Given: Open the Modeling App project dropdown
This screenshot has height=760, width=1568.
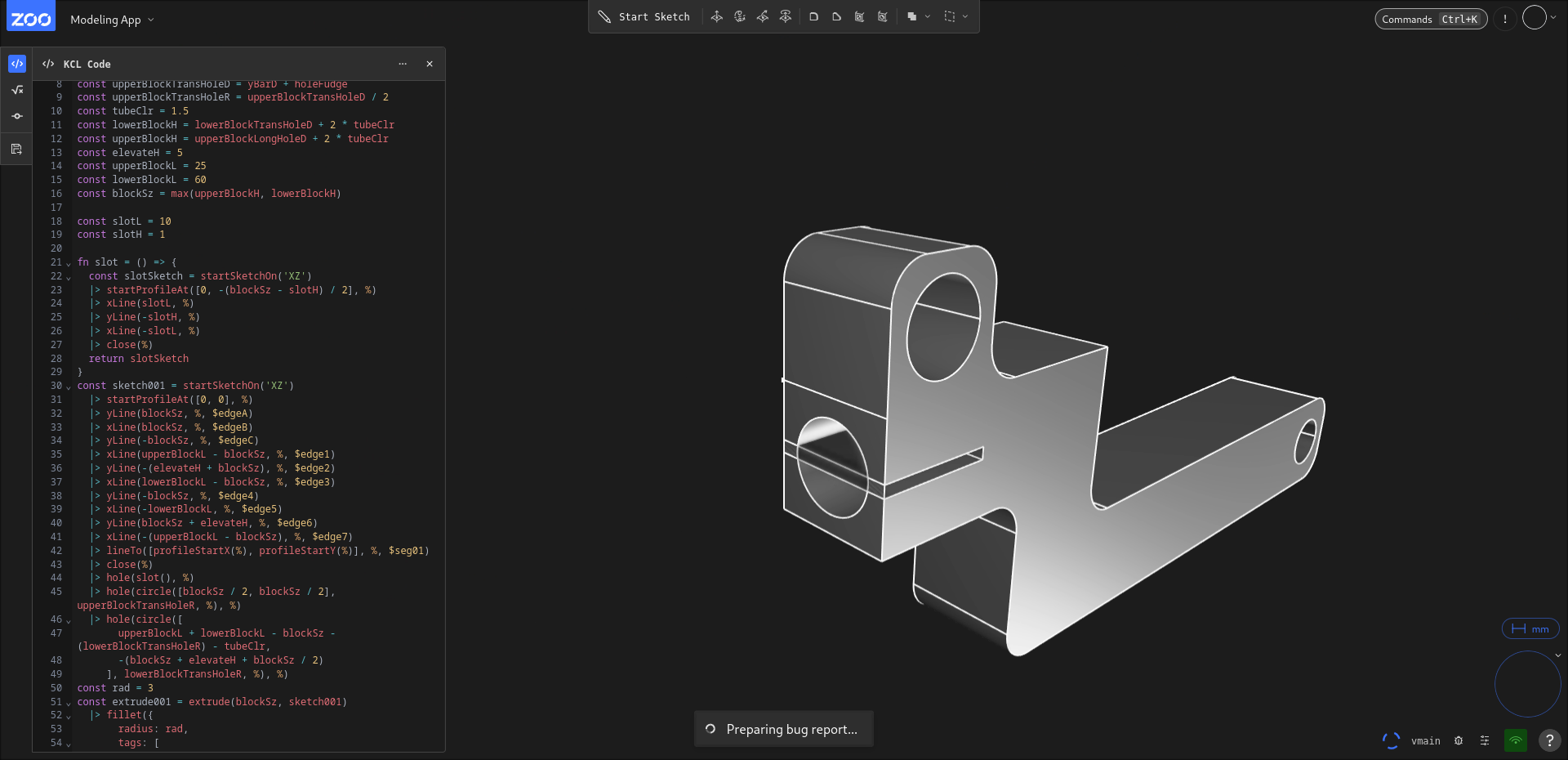Looking at the screenshot, I should coord(112,20).
